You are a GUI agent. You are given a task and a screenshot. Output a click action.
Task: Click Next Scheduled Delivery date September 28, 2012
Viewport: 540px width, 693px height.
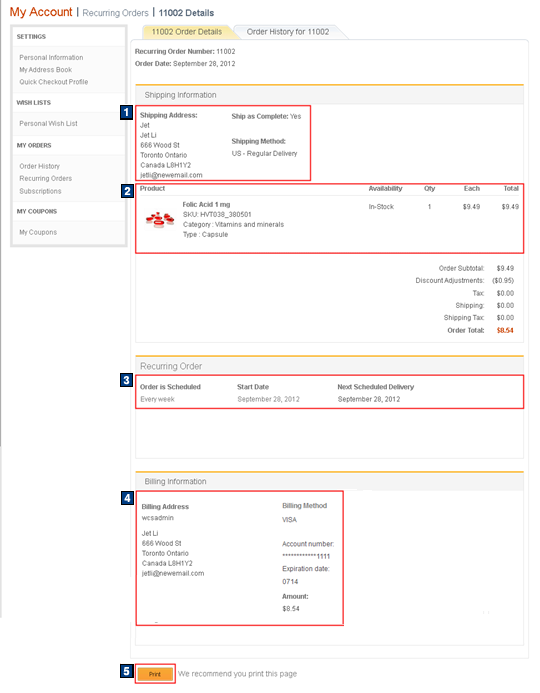pyautogui.click(x=369, y=399)
